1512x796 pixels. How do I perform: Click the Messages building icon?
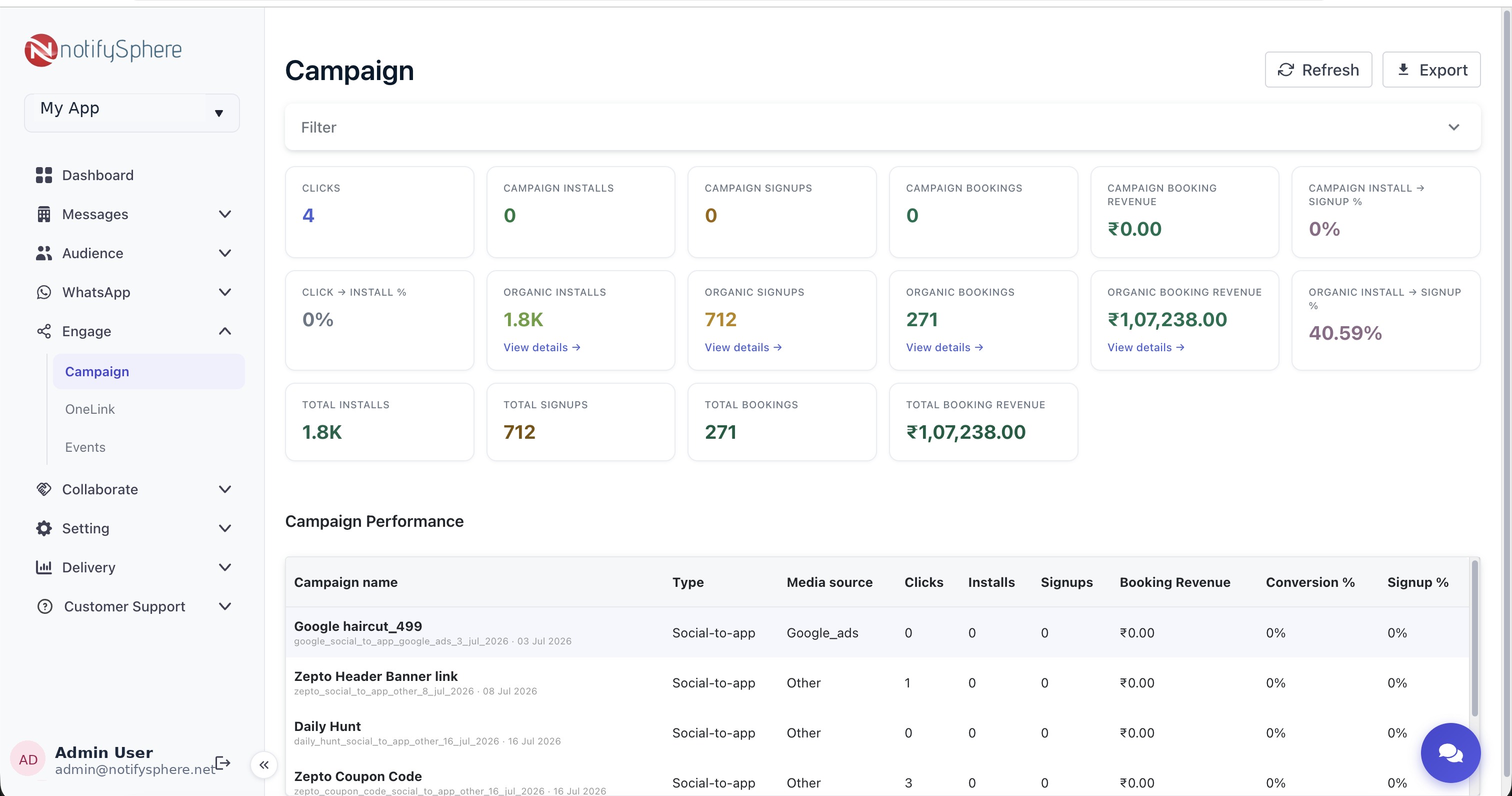click(44, 215)
